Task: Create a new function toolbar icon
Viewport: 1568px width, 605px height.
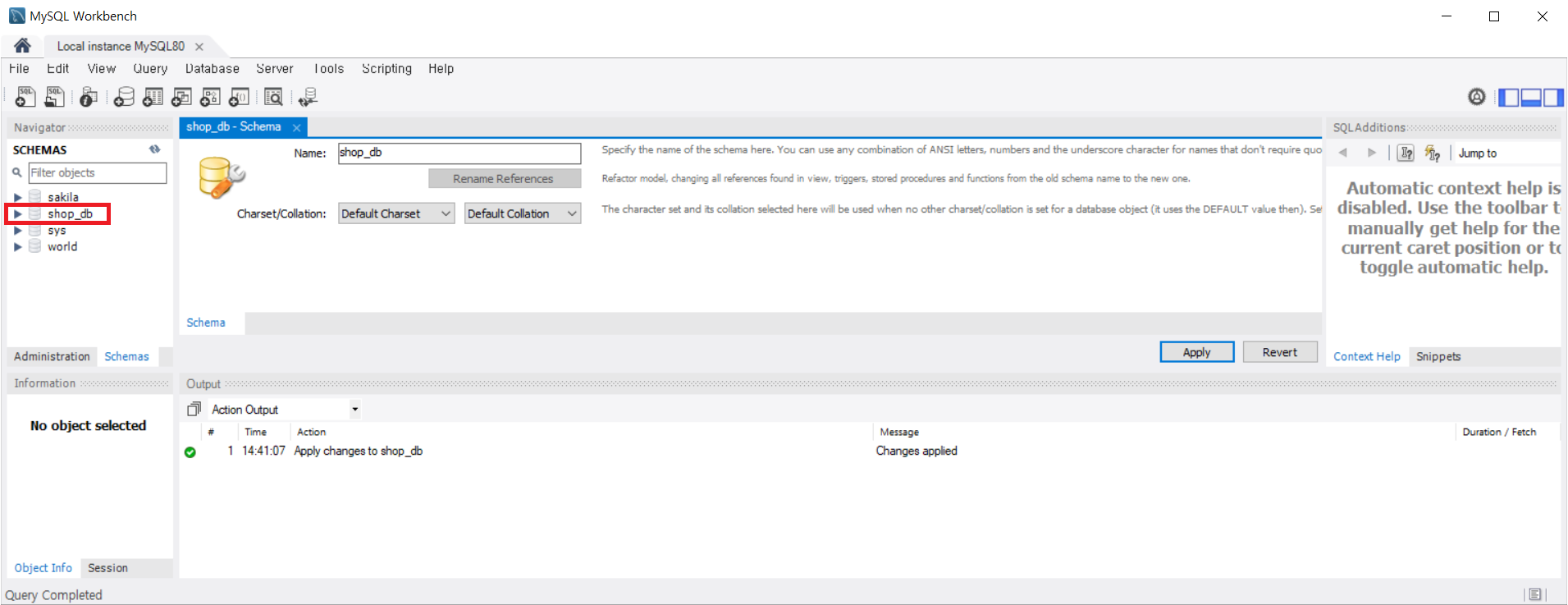Action: tap(239, 97)
